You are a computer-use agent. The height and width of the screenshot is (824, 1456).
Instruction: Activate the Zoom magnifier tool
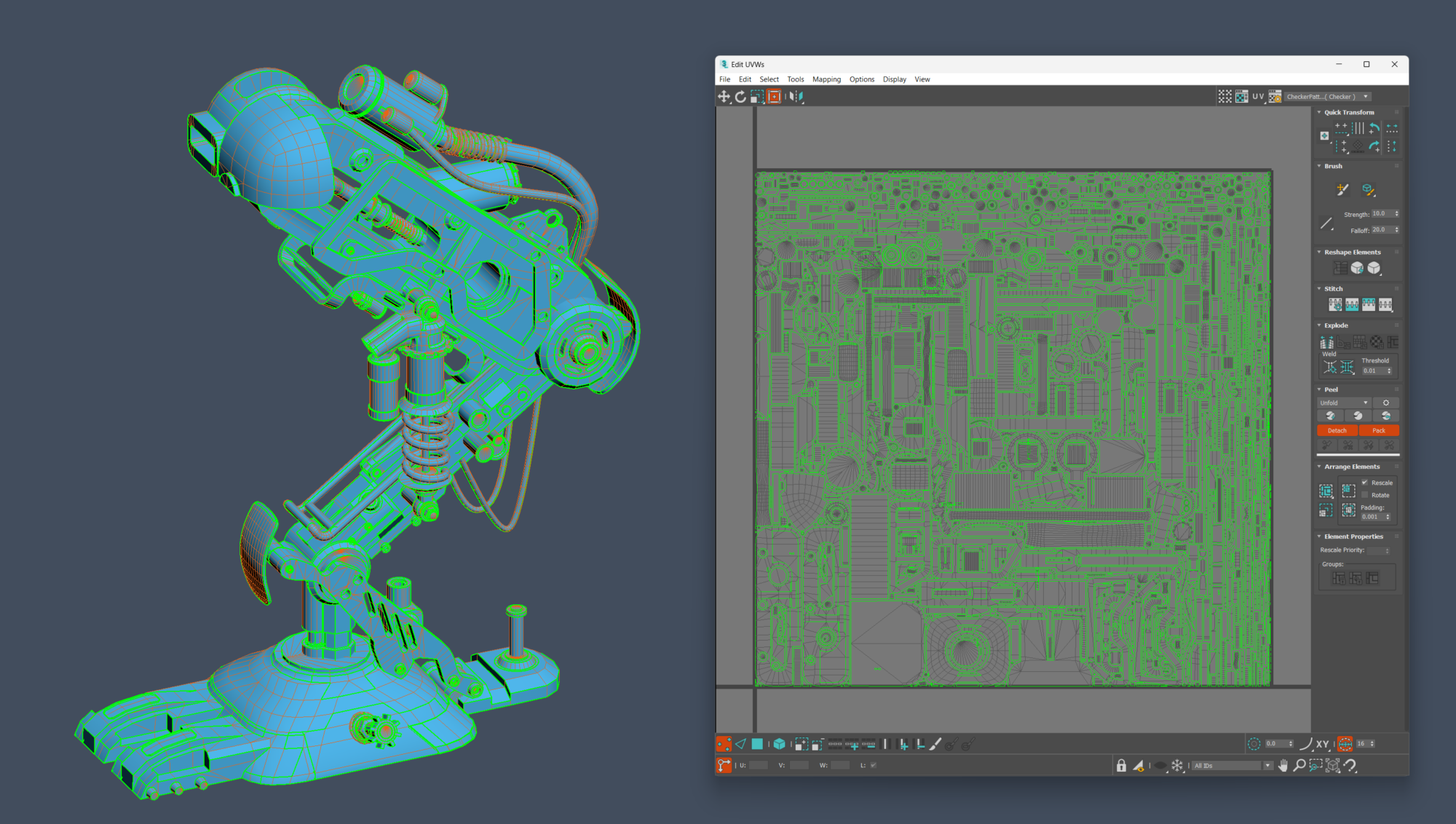(1300, 766)
